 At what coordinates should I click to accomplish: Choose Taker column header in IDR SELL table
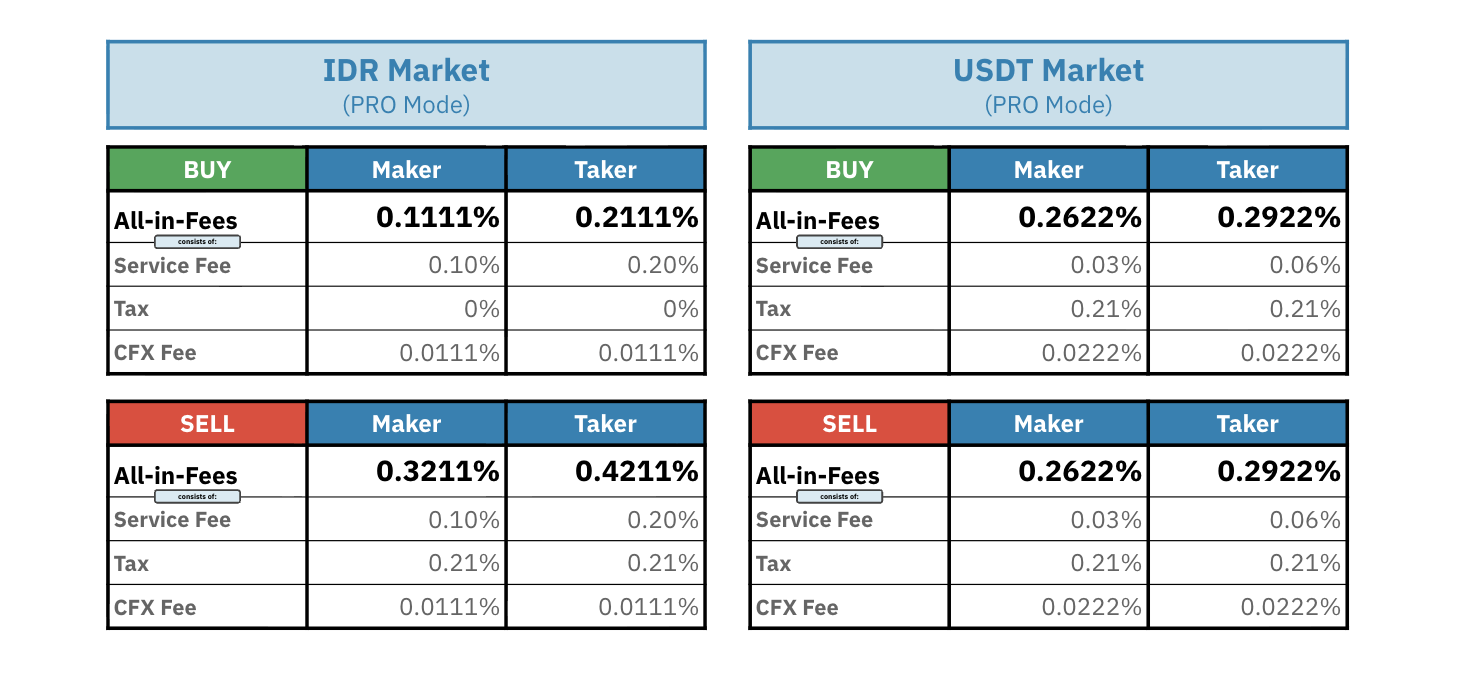605,424
